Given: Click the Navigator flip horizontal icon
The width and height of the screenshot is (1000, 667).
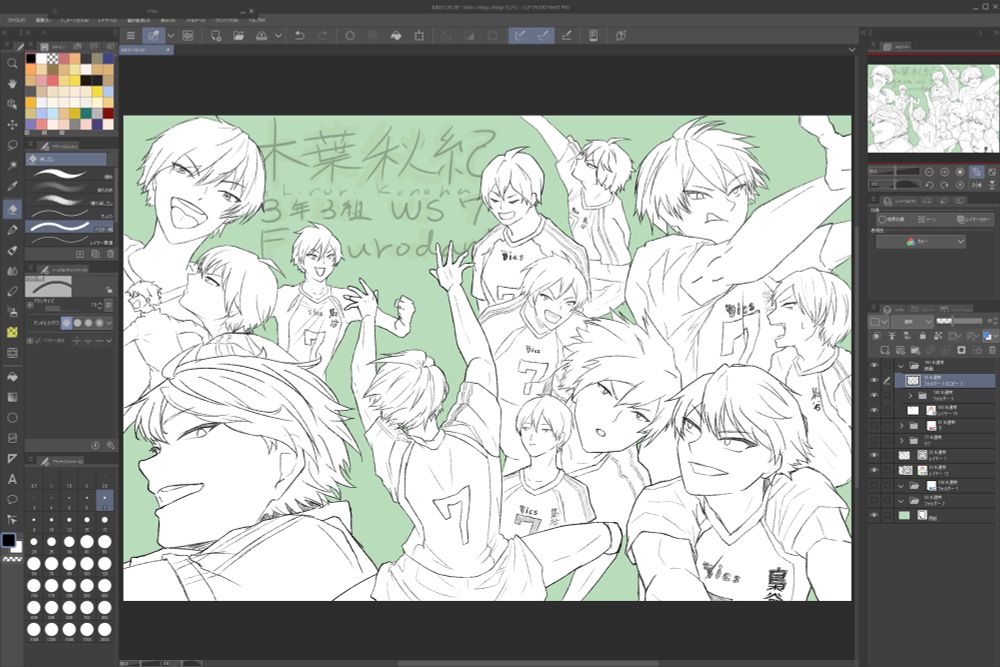Looking at the screenshot, I should pyautogui.click(x=976, y=185).
